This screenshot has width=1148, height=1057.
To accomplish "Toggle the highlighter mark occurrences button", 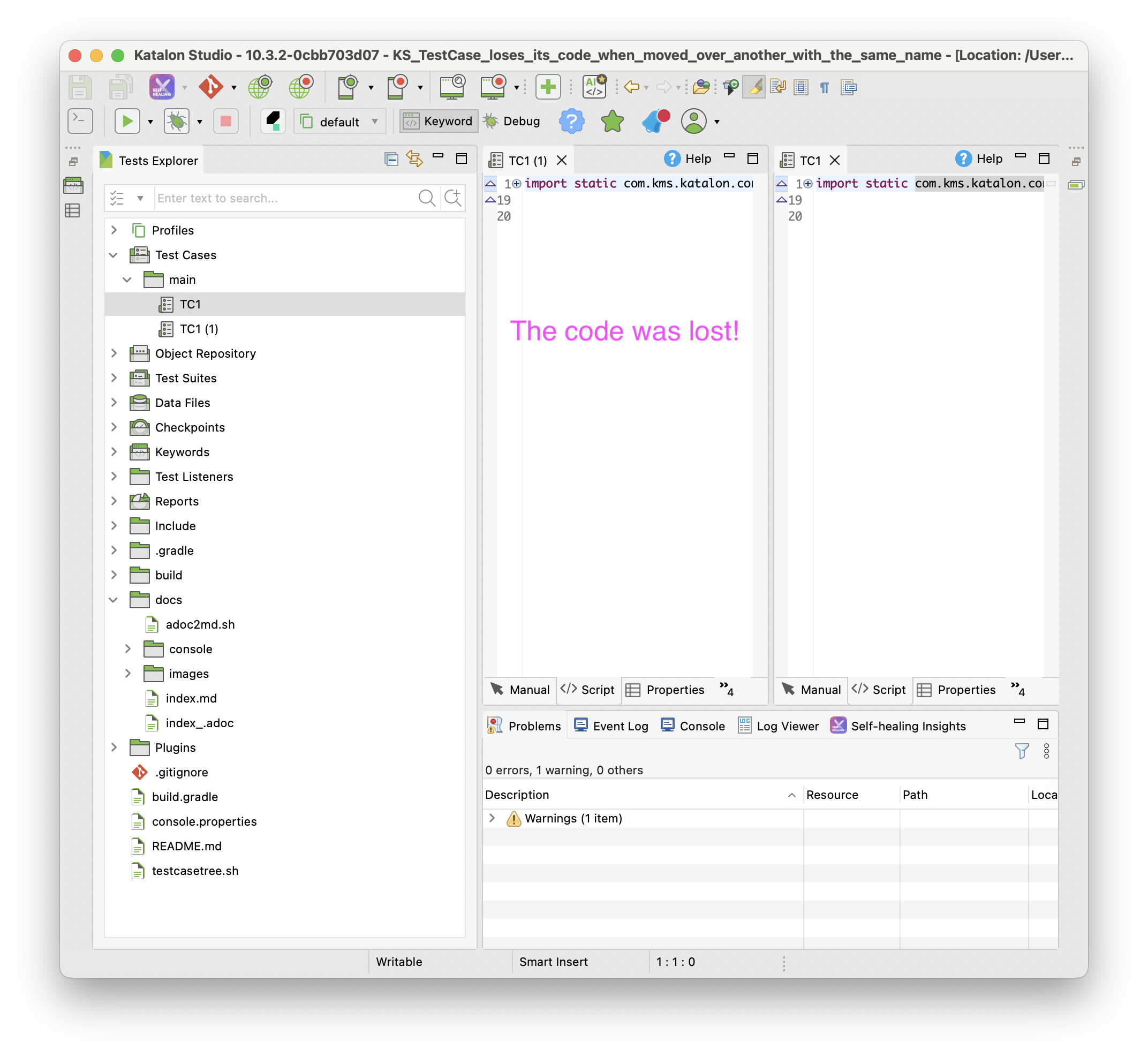I will pos(754,87).
